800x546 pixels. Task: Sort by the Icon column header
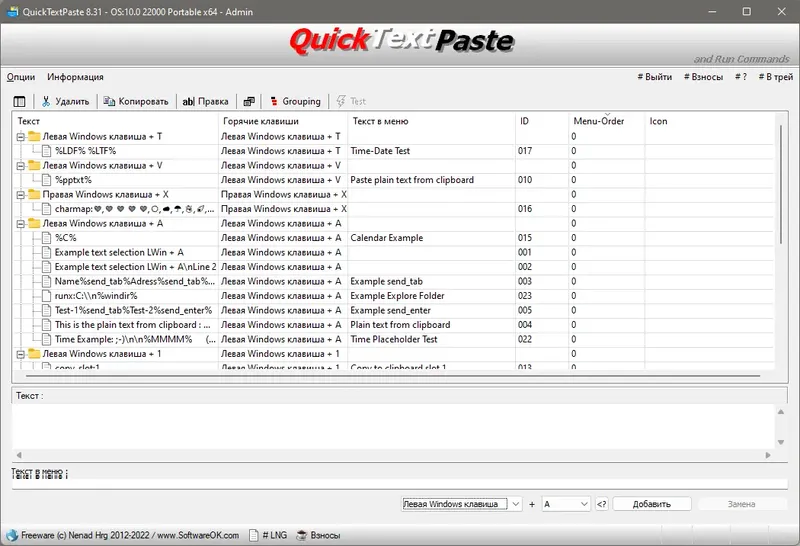(710, 121)
